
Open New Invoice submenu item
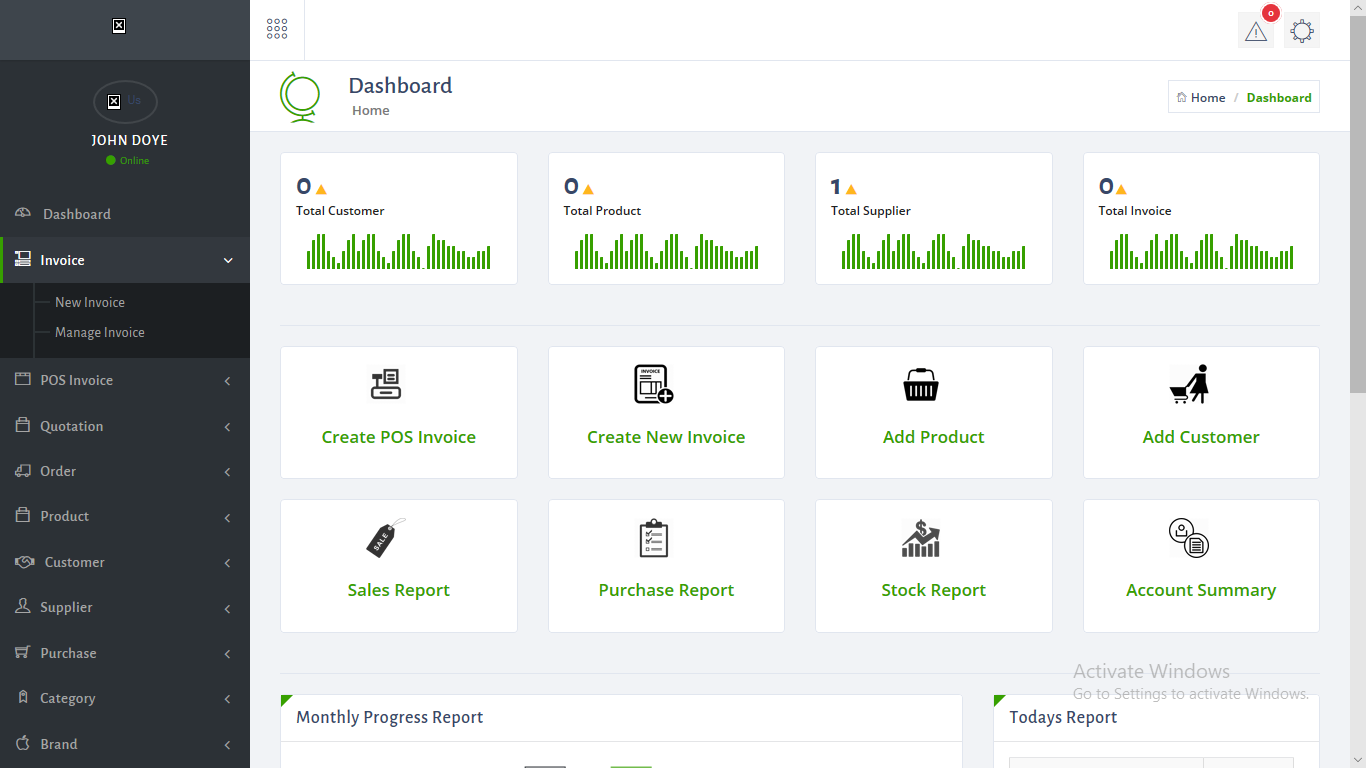90,302
